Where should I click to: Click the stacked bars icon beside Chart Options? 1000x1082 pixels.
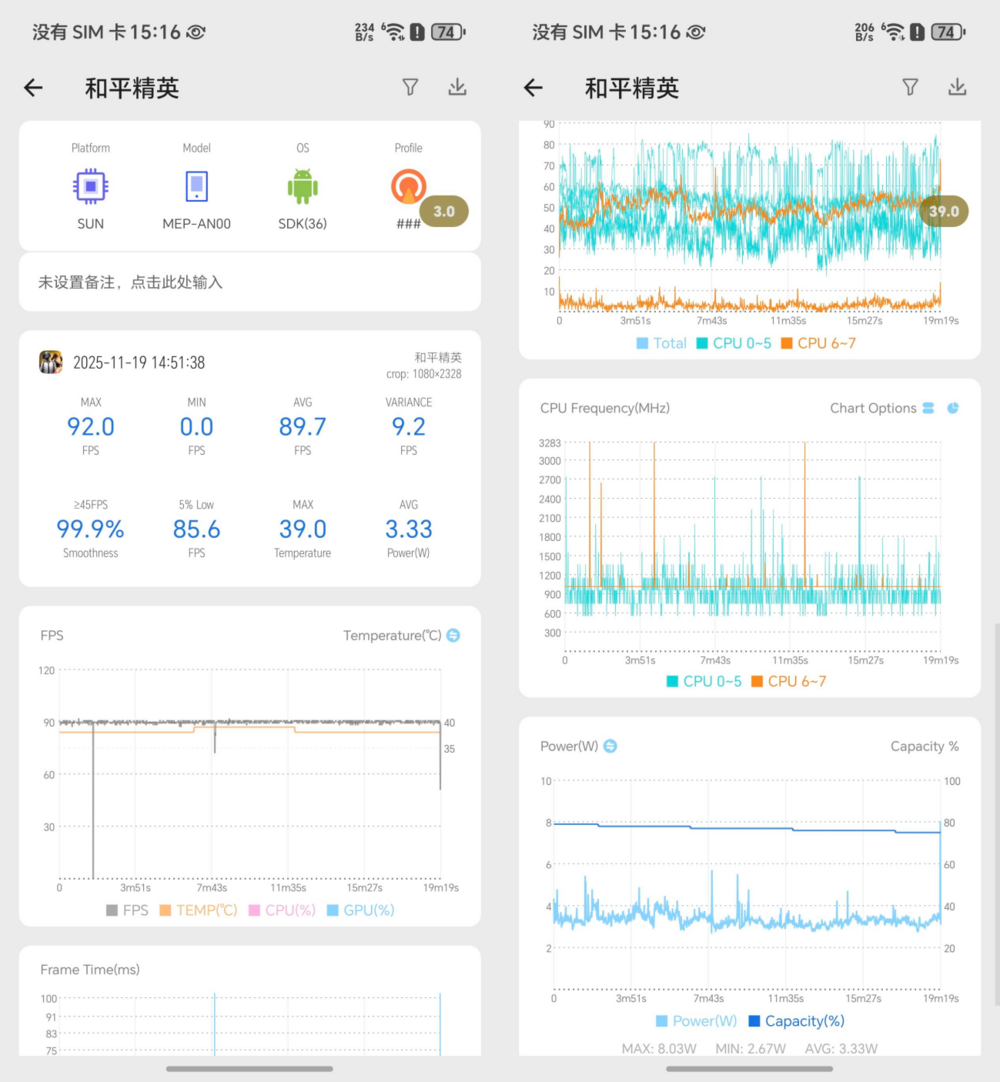pos(929,408)
